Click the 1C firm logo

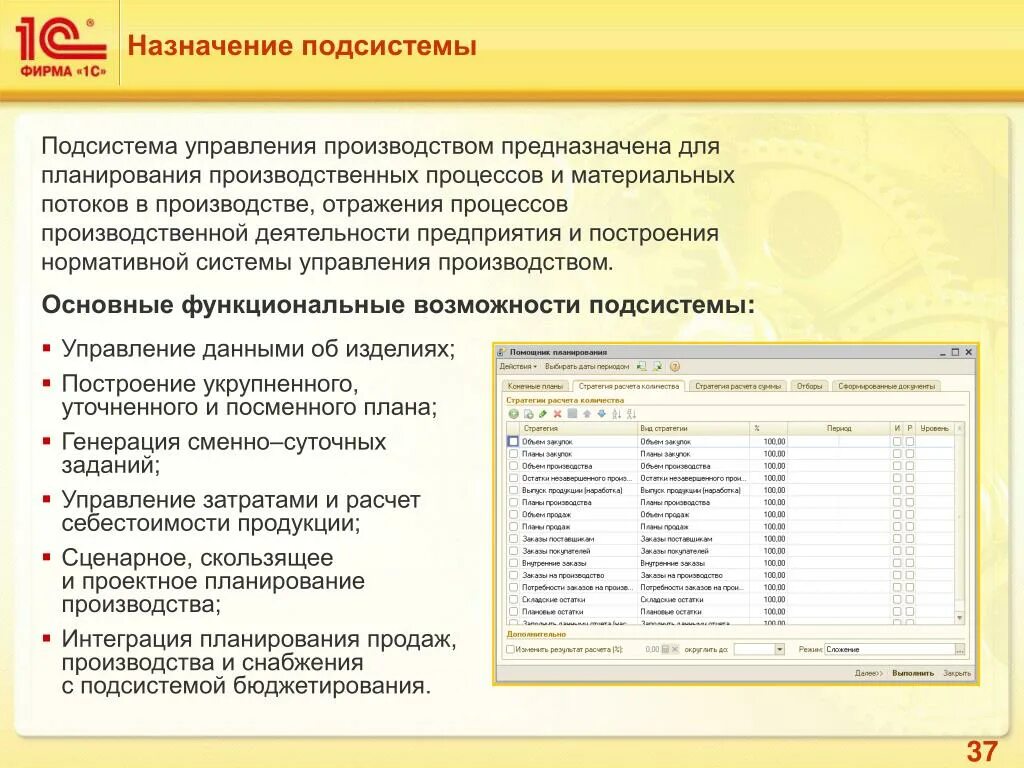(x=62, y=46)
